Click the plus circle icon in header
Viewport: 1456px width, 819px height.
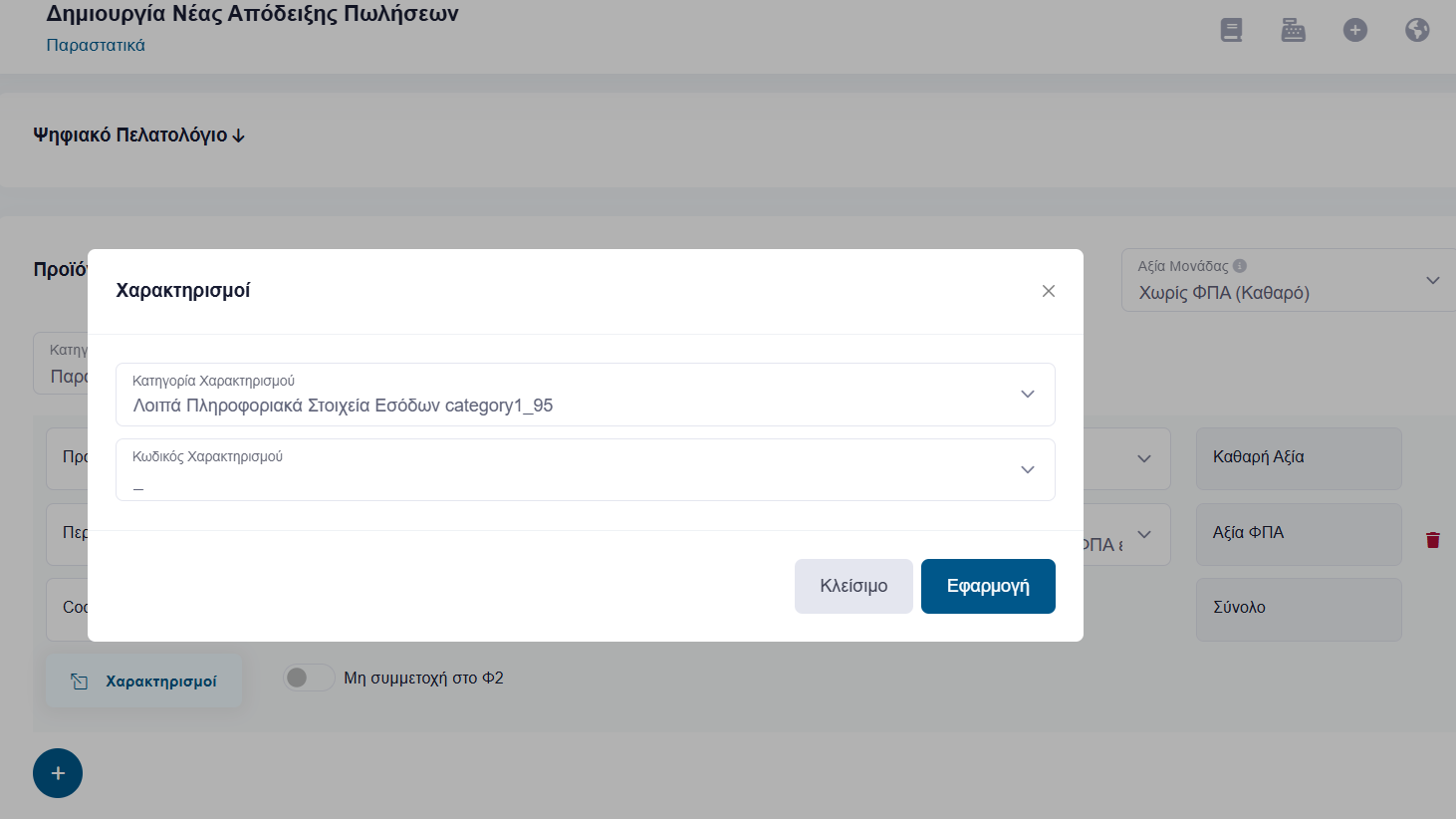1355,30
